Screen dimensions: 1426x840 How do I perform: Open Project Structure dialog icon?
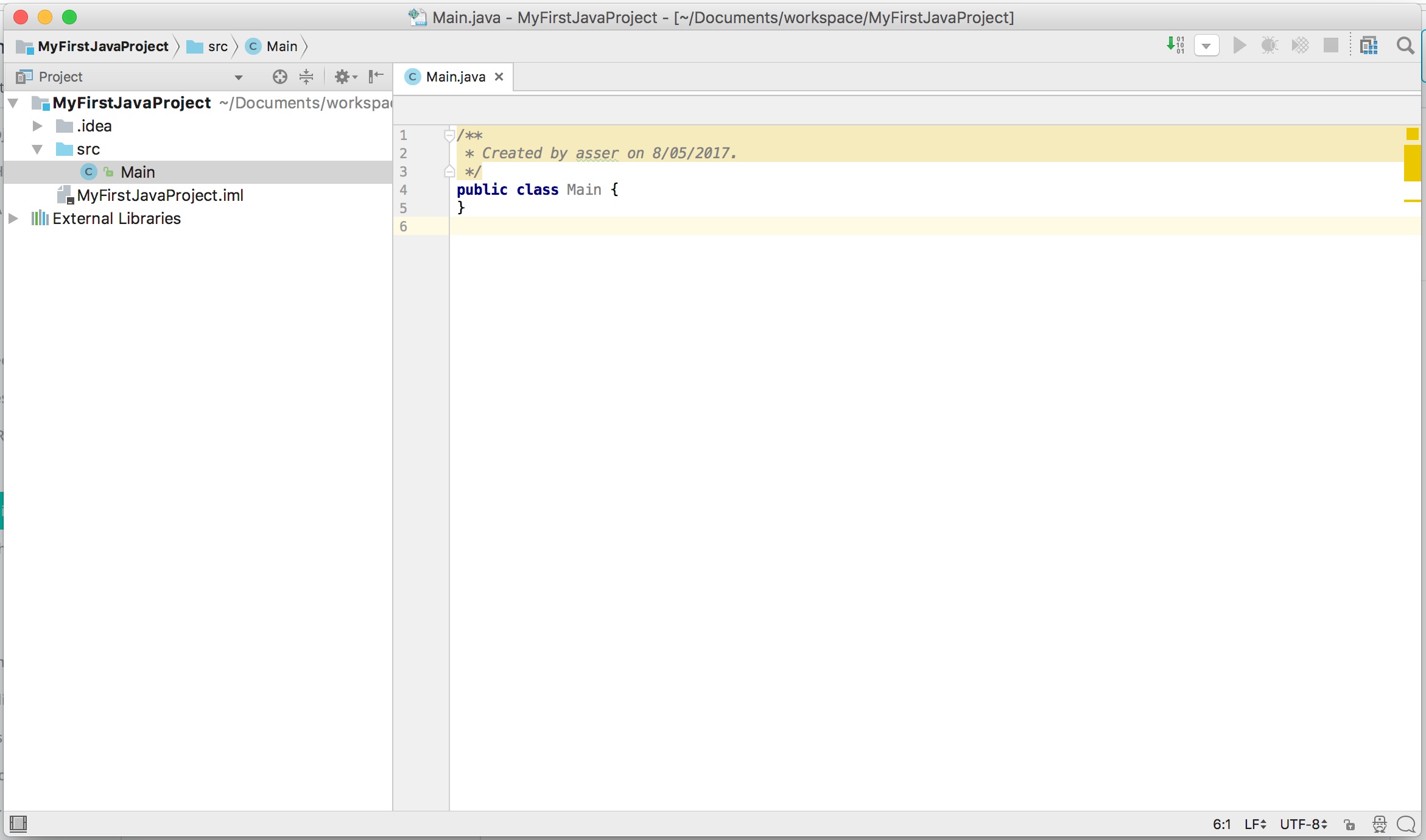click(x=1369, y=46)
